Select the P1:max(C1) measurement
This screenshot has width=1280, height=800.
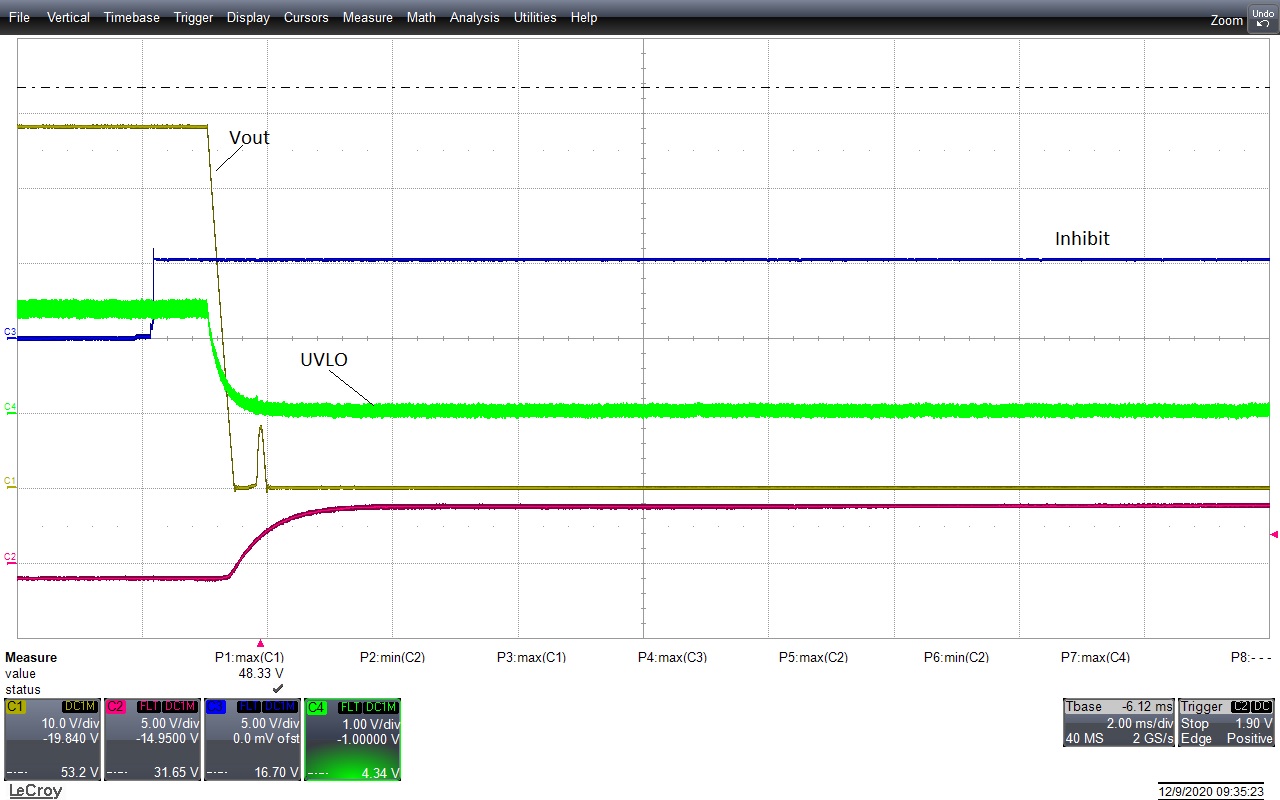(x=249, y=657)
